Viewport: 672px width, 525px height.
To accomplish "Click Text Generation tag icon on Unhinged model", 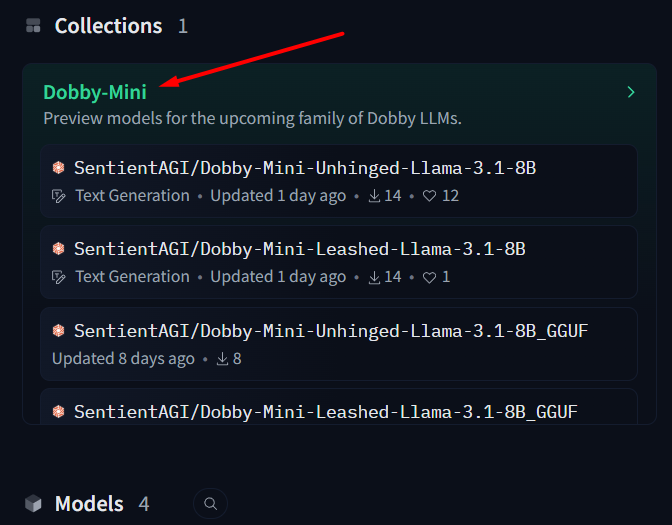I will pyautogui.click(x=58, y=196).
